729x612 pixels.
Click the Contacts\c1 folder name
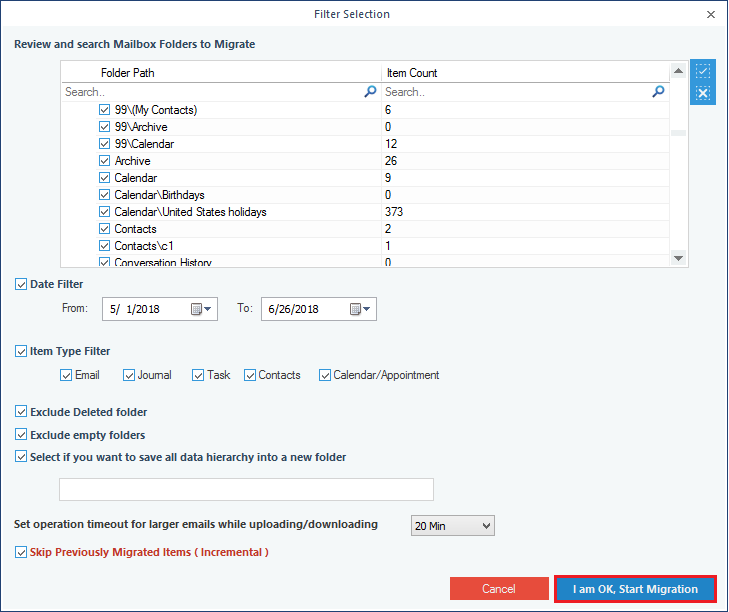click(x=144, y=246)
